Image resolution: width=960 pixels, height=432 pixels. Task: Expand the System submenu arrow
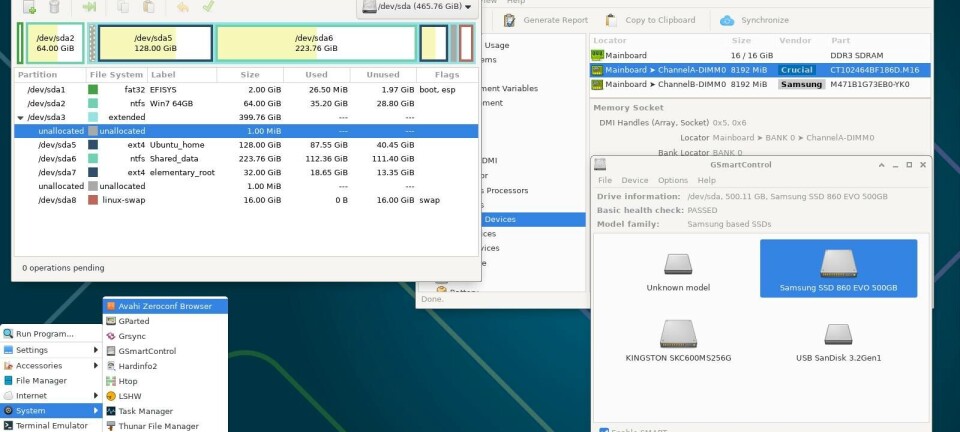pos(96,411)
